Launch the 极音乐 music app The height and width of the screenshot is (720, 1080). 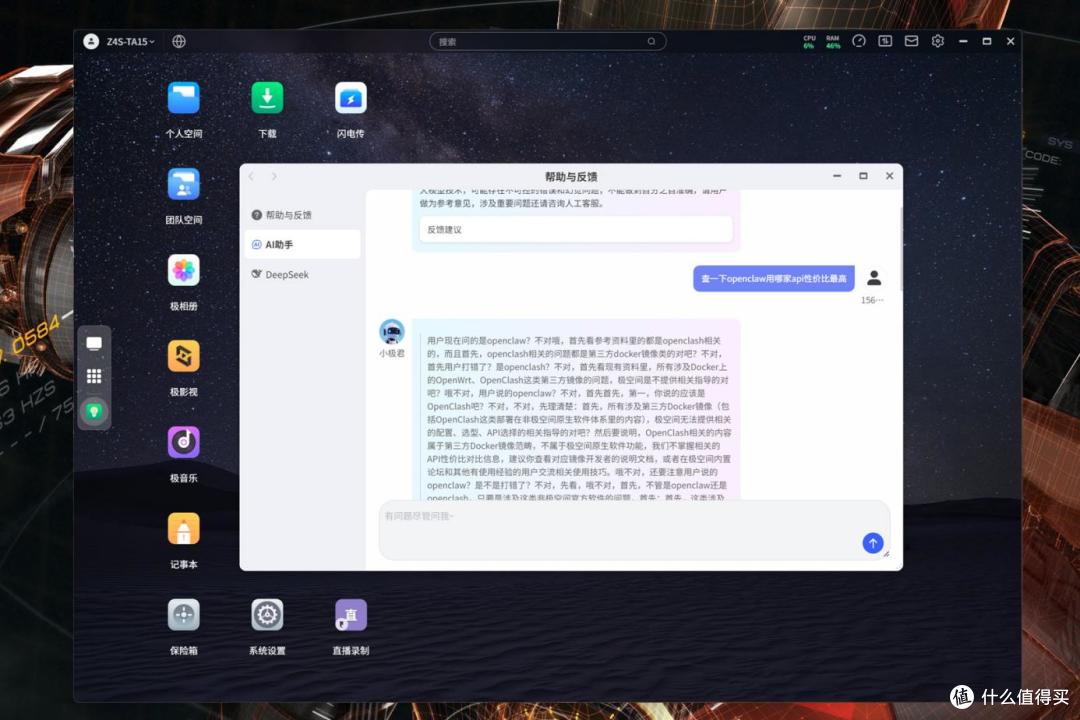(x=183, y=443)
